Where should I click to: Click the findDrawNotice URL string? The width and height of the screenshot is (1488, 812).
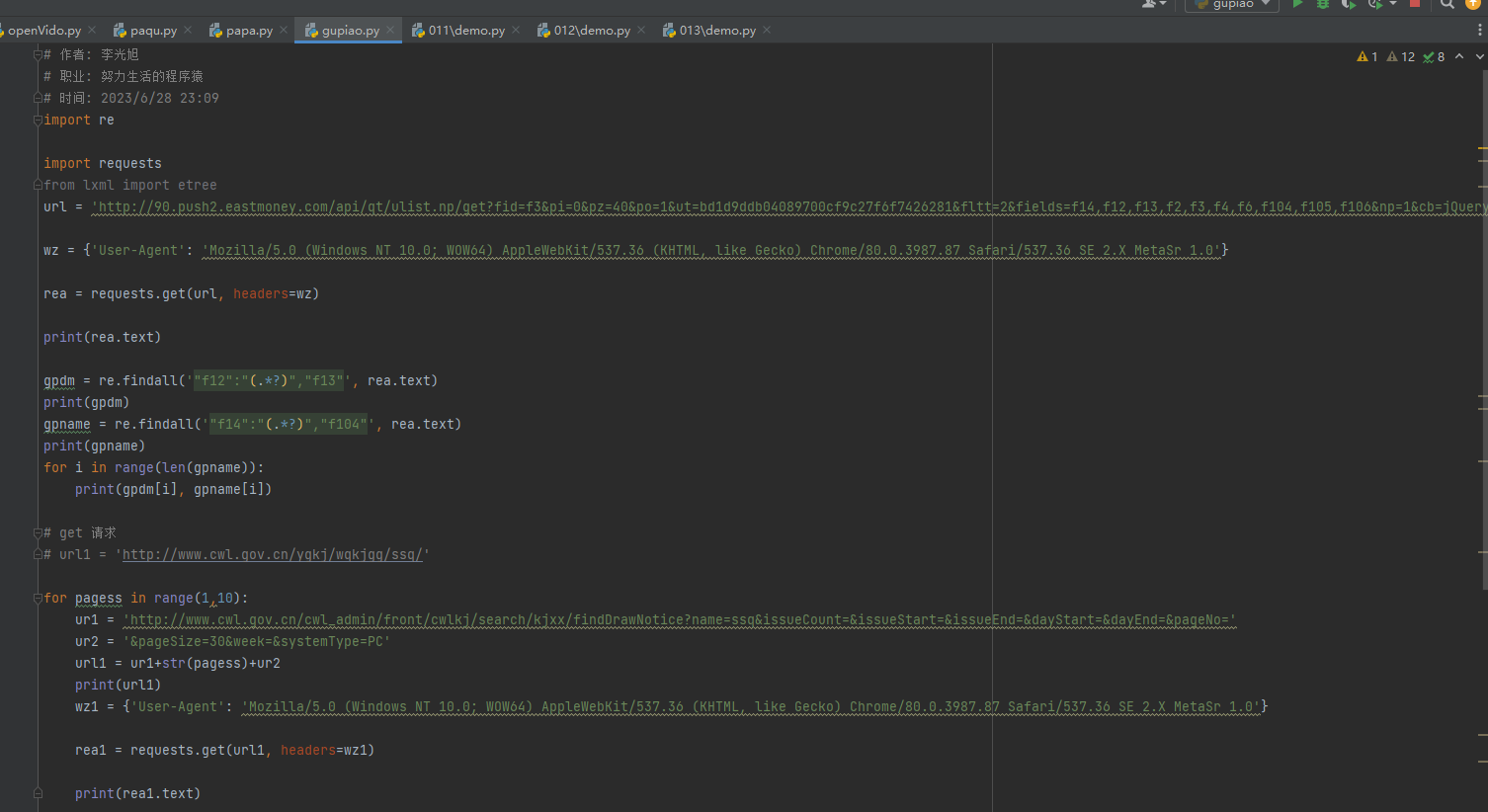pos(680,619)
